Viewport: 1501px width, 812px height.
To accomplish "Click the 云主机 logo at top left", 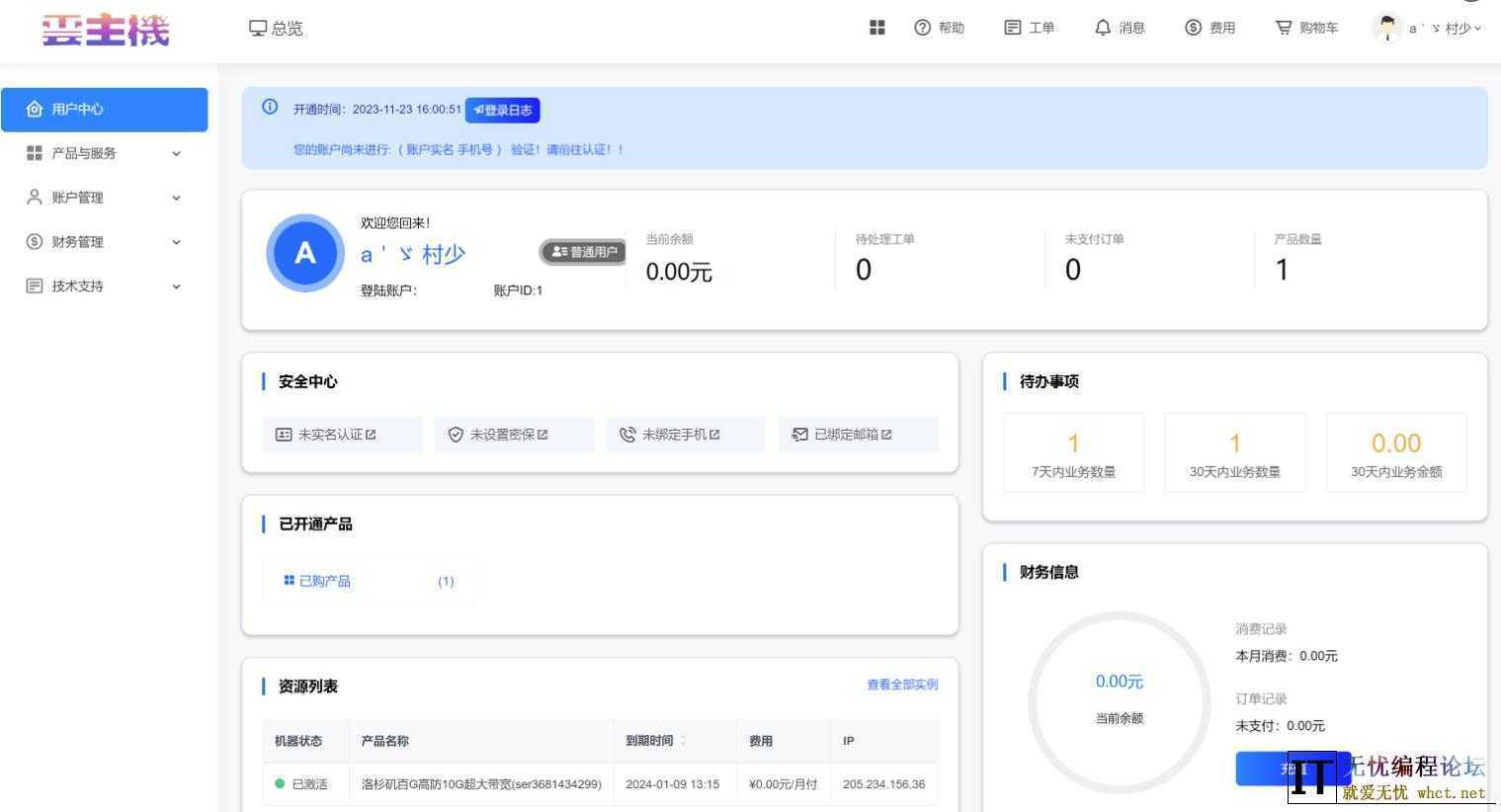I will (105, 30).
